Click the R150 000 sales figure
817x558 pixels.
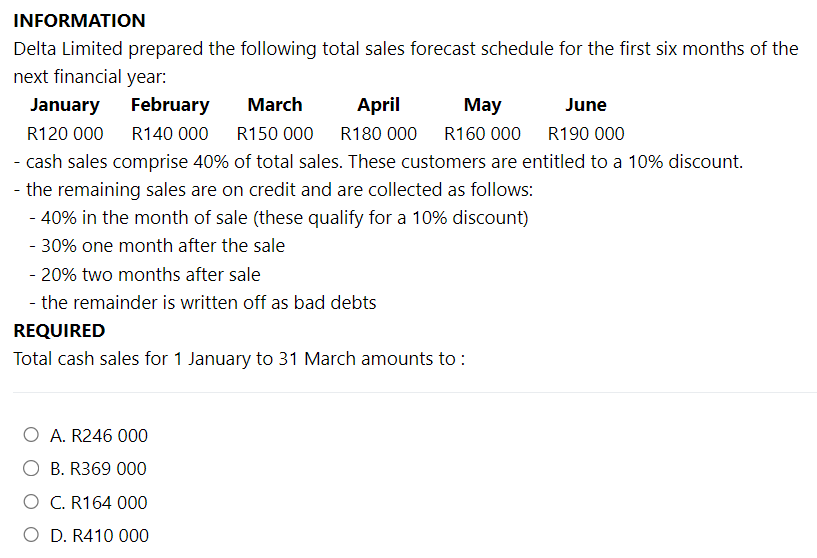(x=275, y=134)
